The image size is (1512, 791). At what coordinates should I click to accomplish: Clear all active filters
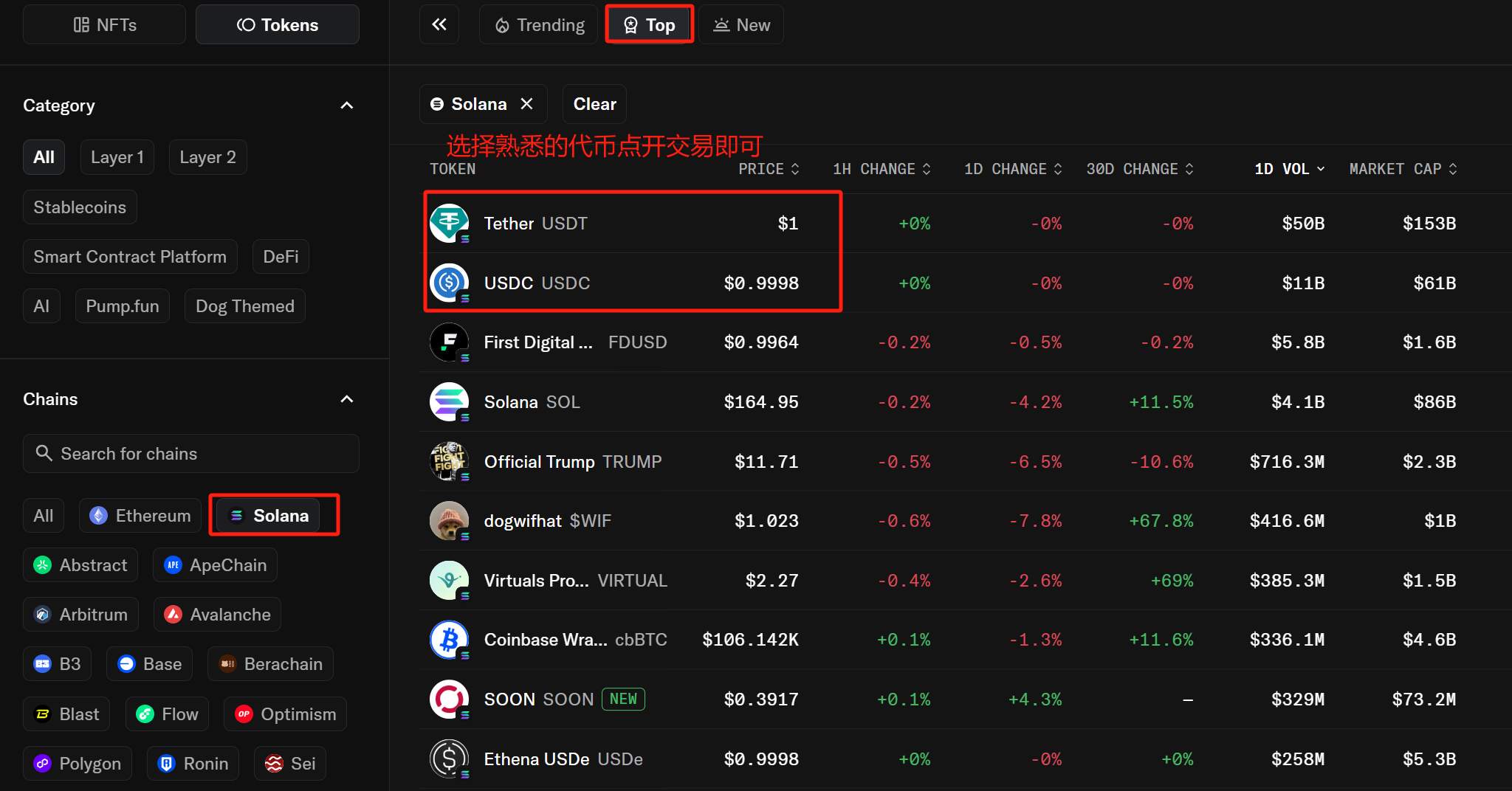click(594, 104)
